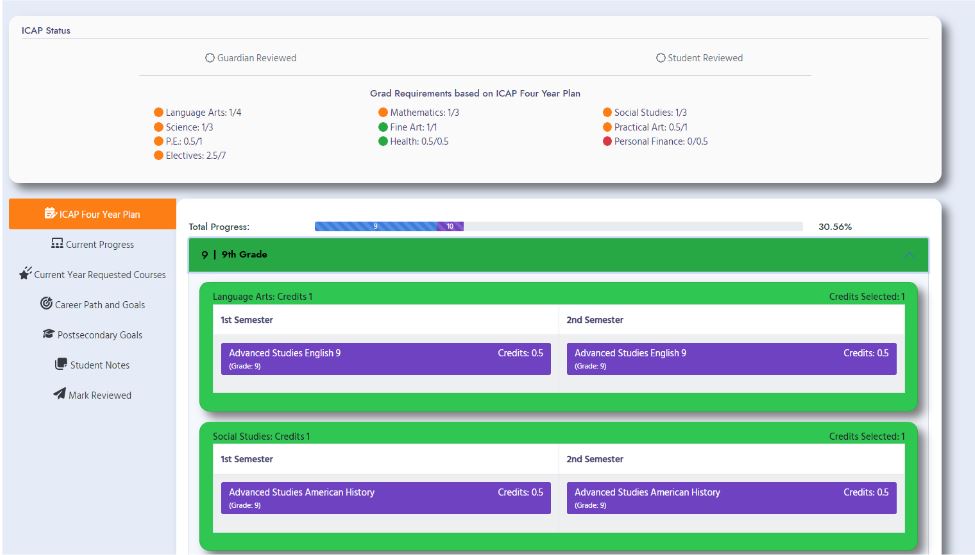Viewport: 975px width, 555px height.
Task: Collapse the 9th Grade section chevron
Action: (909, 255)
